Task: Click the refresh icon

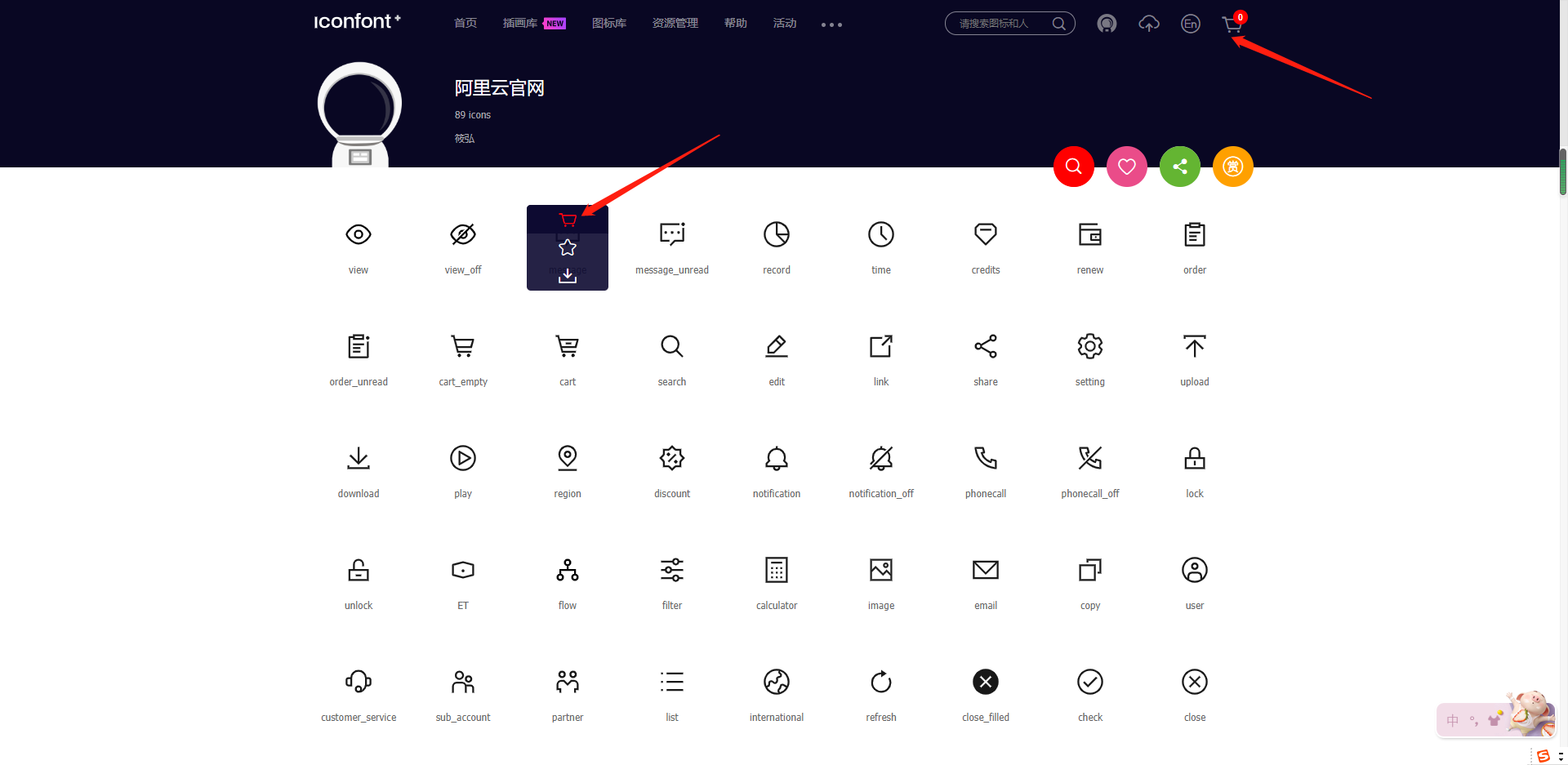Action: click(x=880, y=682)
